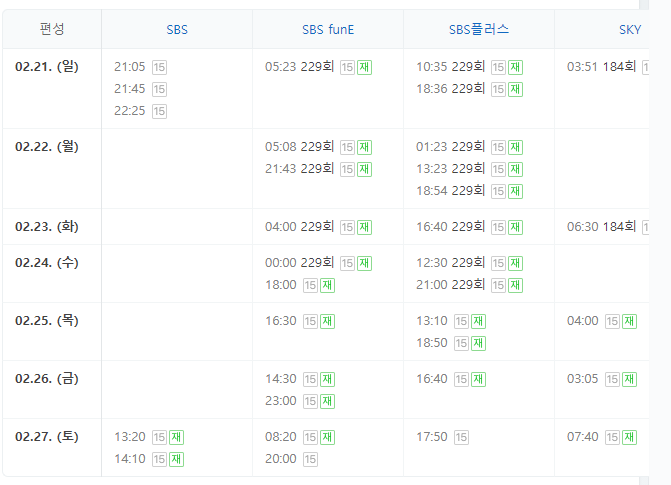Click the 03:51 184회 SKY entry
This screenshot has width=671, height=485.
pyautogui.click(x=601, y=67)
